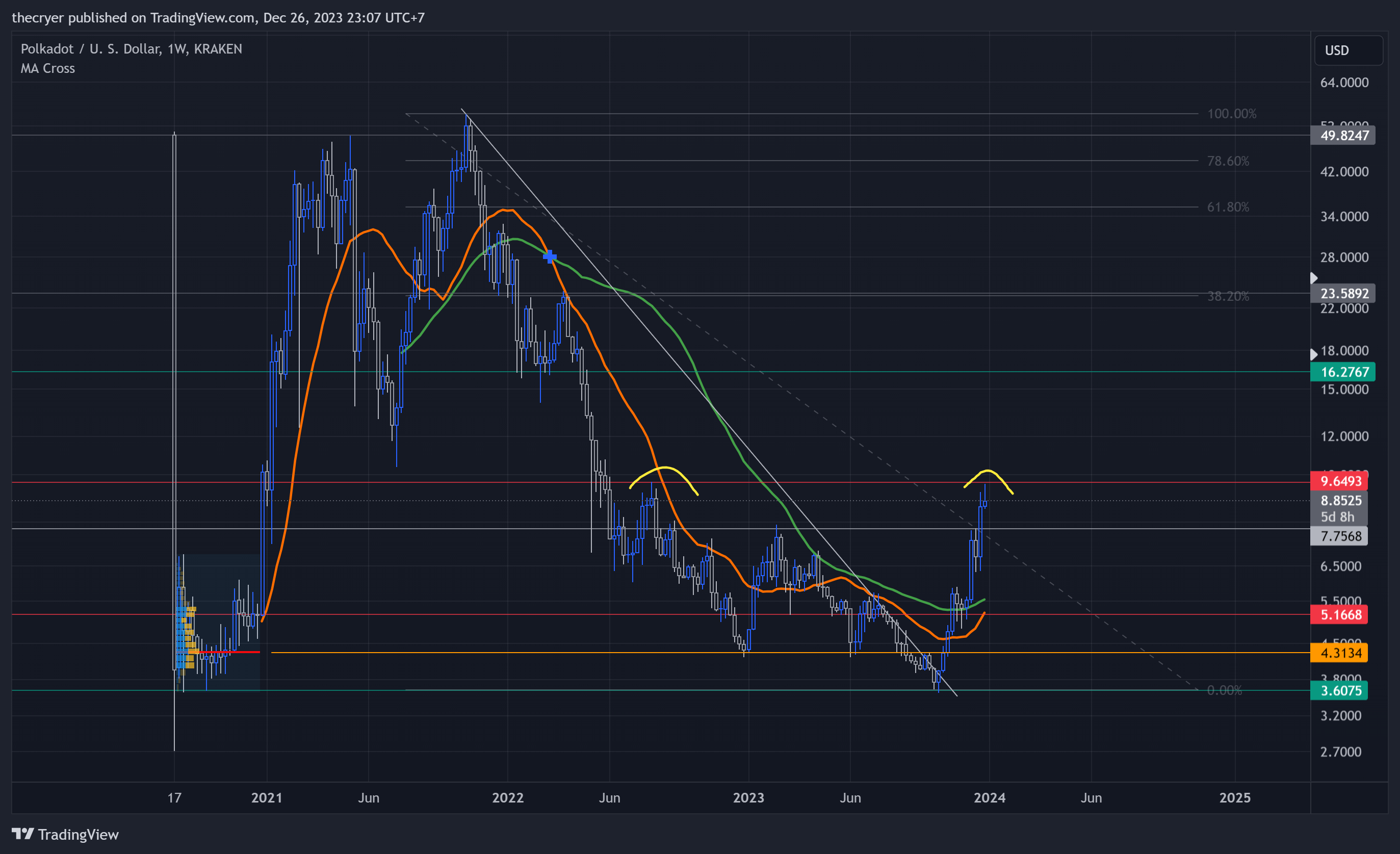
Task: Select the red 9.6493 price label
Action: click(1339, 481)
